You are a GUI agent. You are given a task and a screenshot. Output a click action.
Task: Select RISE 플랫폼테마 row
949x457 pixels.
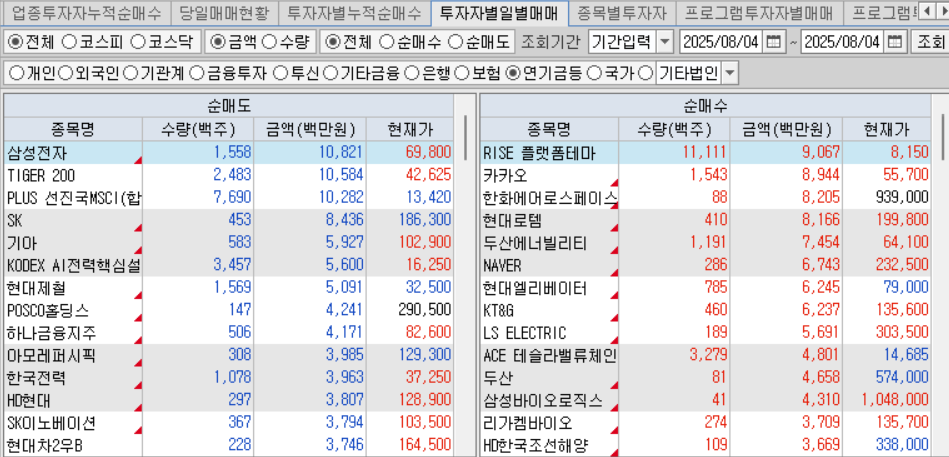[706, 153]
